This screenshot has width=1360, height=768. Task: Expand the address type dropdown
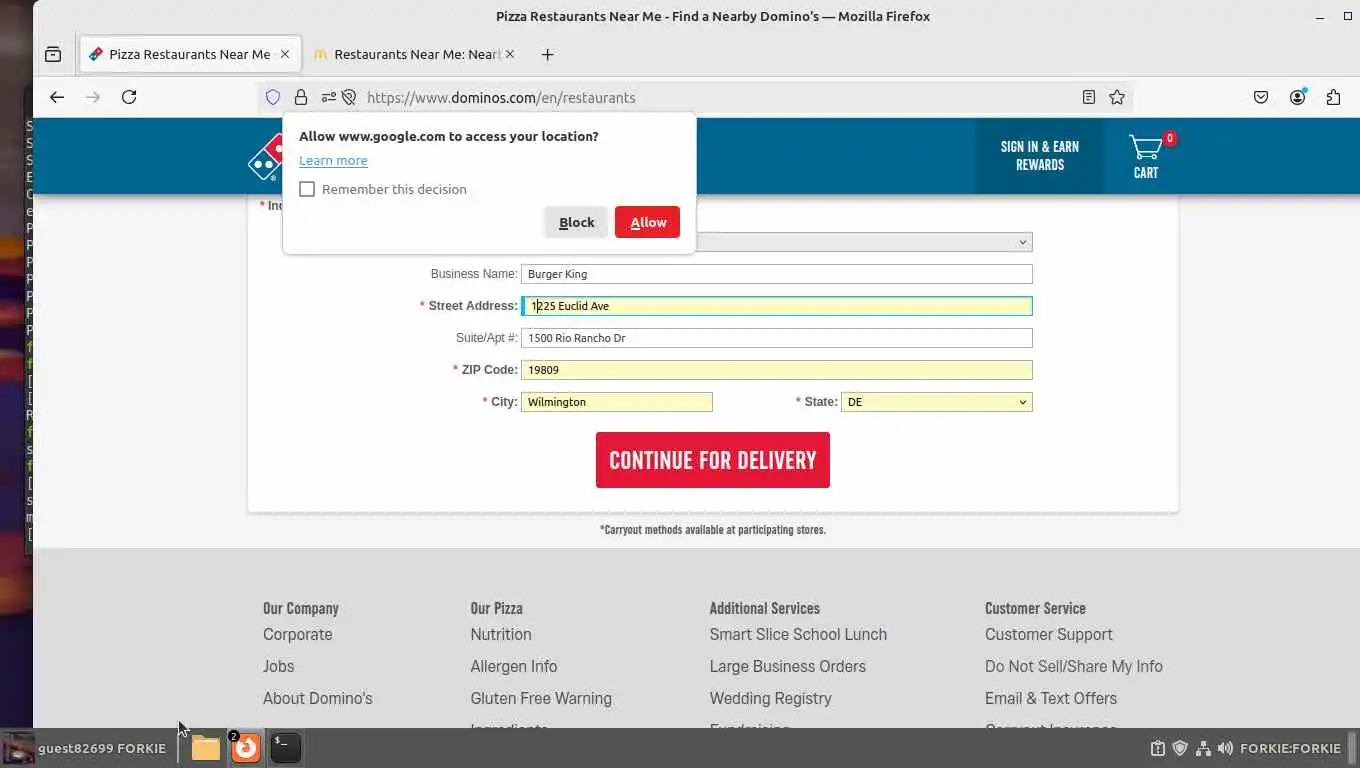pos(864,242)
